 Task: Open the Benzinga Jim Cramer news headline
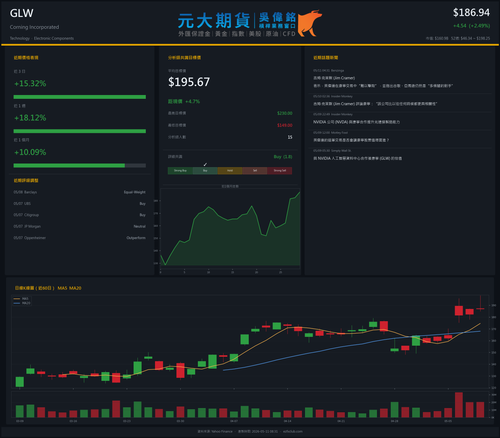pyautogui.click(x=383, y=82)
